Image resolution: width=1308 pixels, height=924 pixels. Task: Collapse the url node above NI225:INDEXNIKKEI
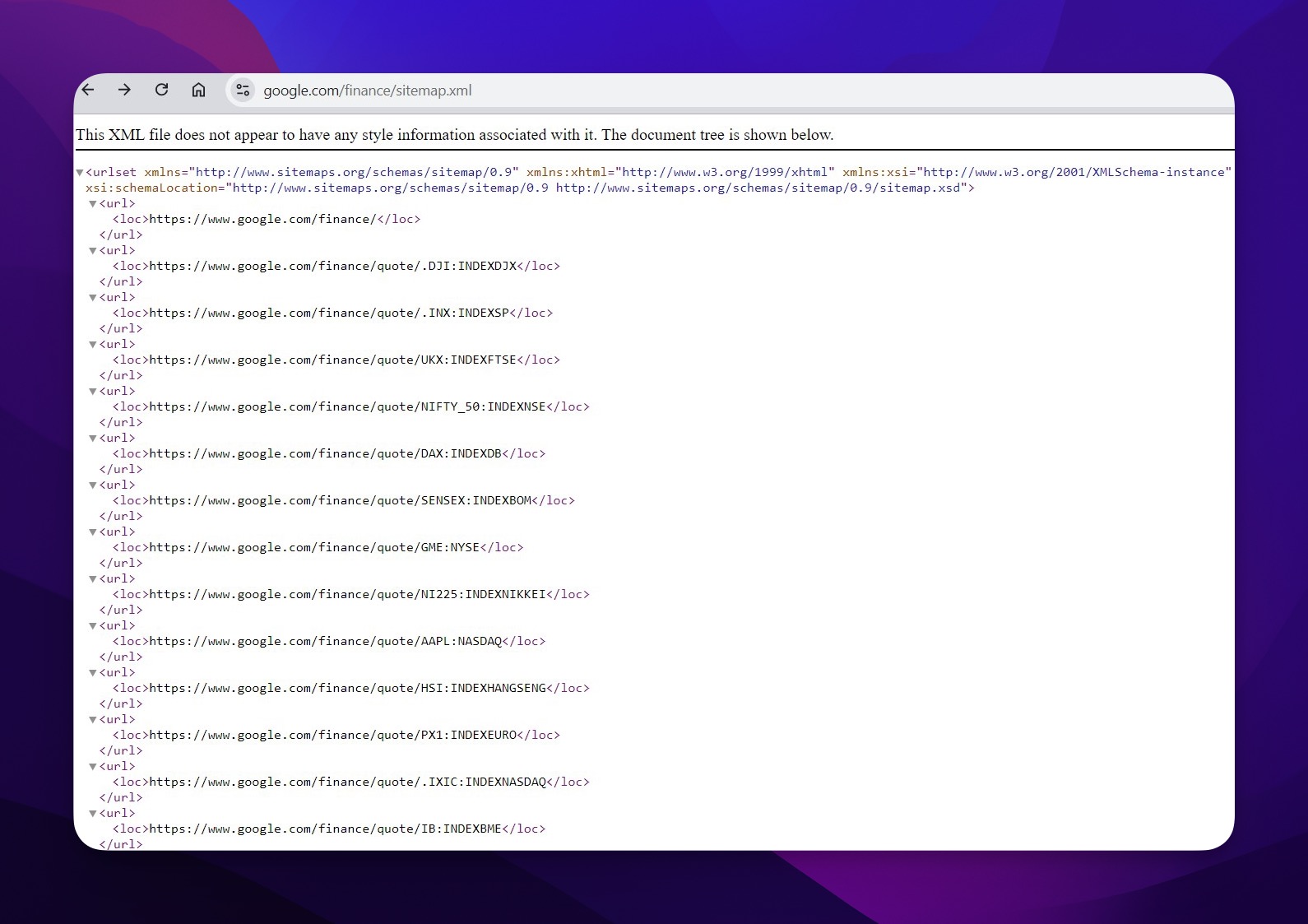point(93,579)
